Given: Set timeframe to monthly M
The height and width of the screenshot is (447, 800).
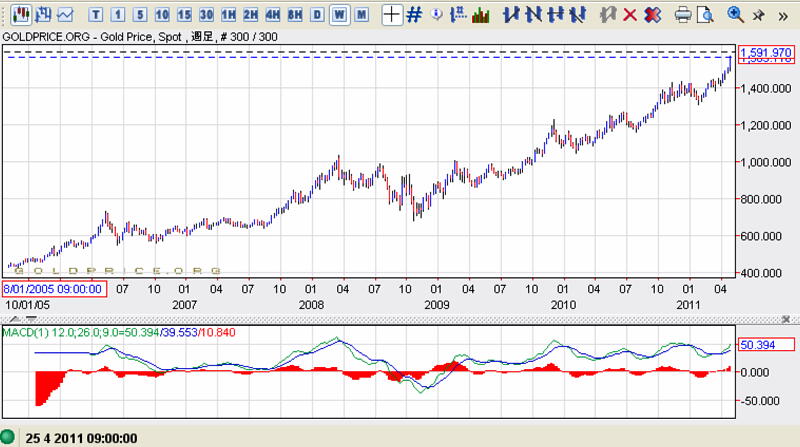Looking at the screenshot, I should tap(361, 15).
